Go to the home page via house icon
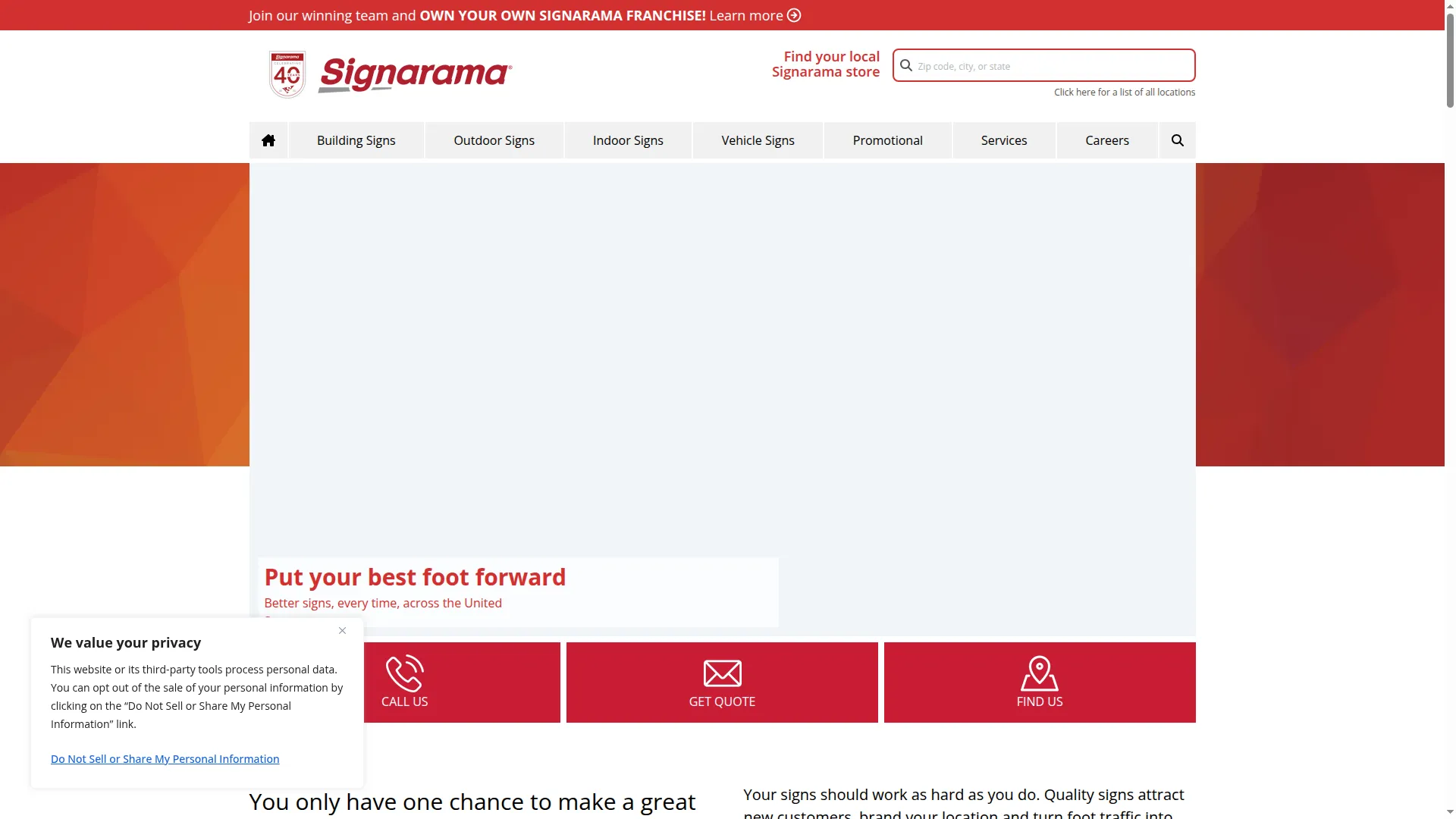Image resolution: width=1456 pixels, height=819 pixels. [268, 140]
